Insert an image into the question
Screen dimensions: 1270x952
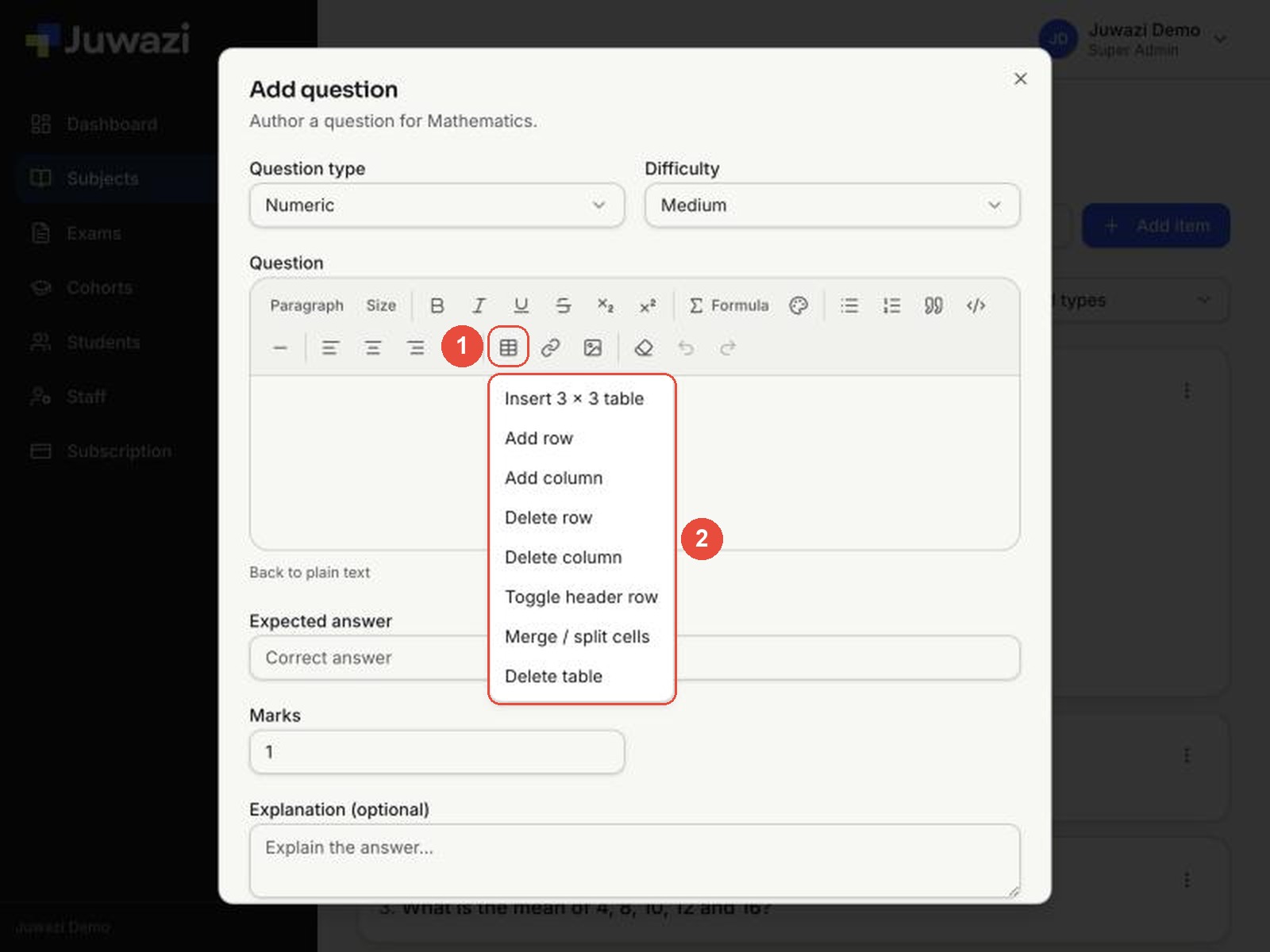(592, 347)
